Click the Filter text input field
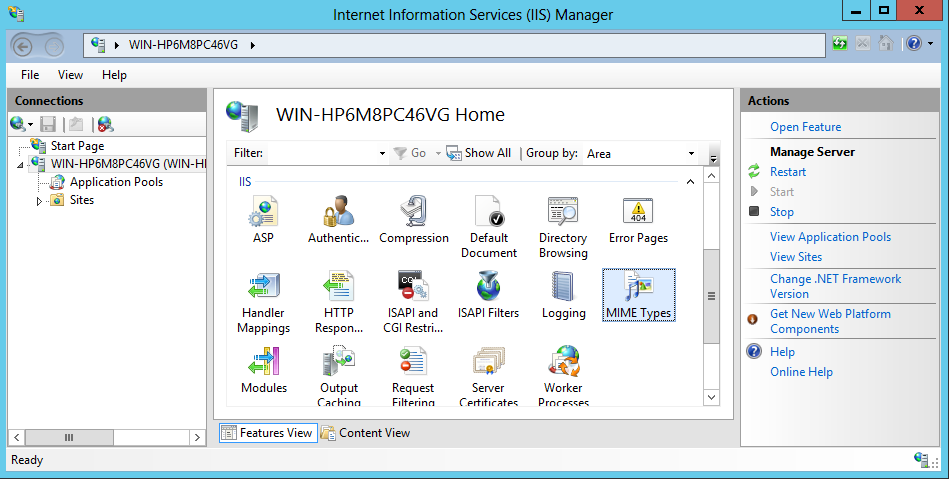This screenshot has height=479, width=949. [321, 154]
